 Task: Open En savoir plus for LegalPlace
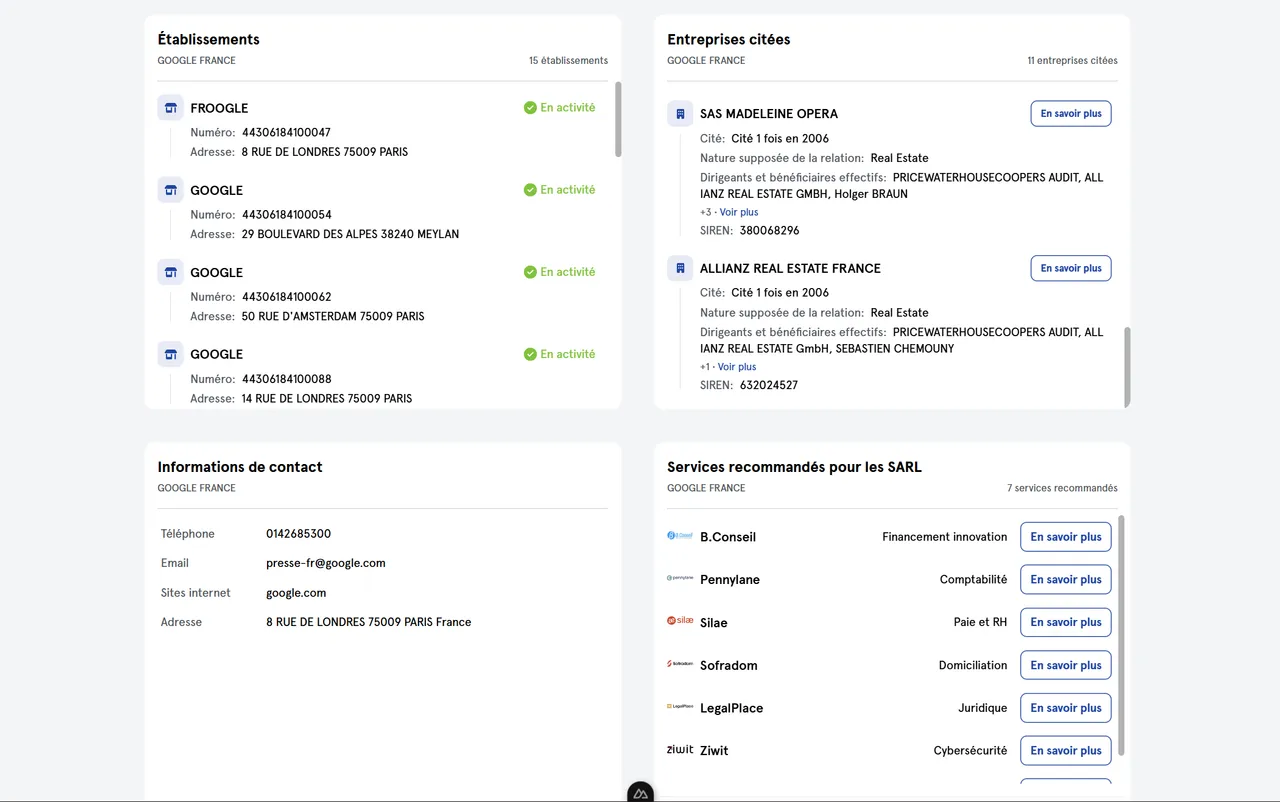(1066, 708)
